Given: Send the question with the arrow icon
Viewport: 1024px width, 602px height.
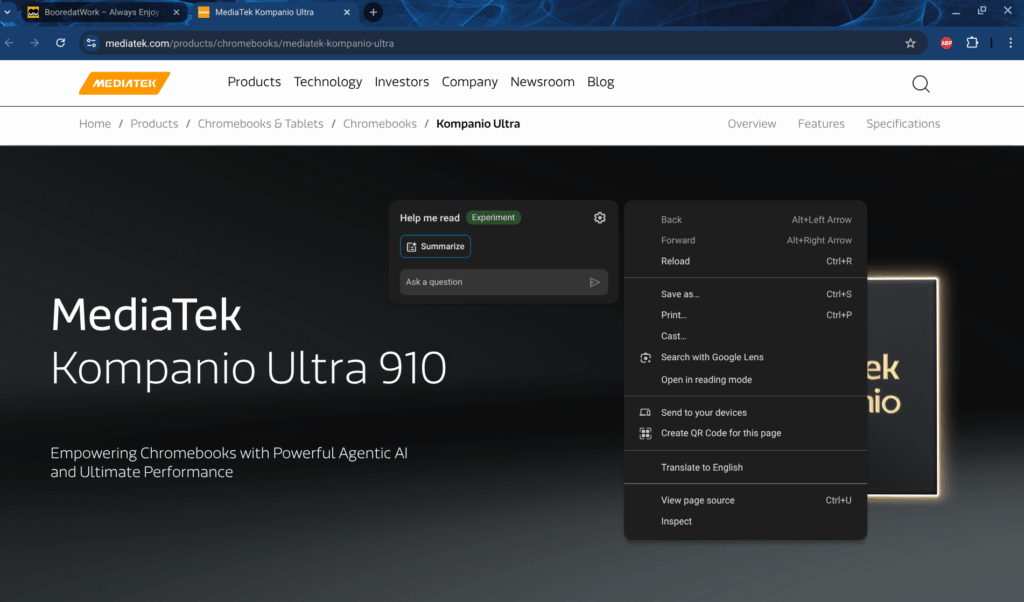Looking at the screenshot, I should [594, 282].
